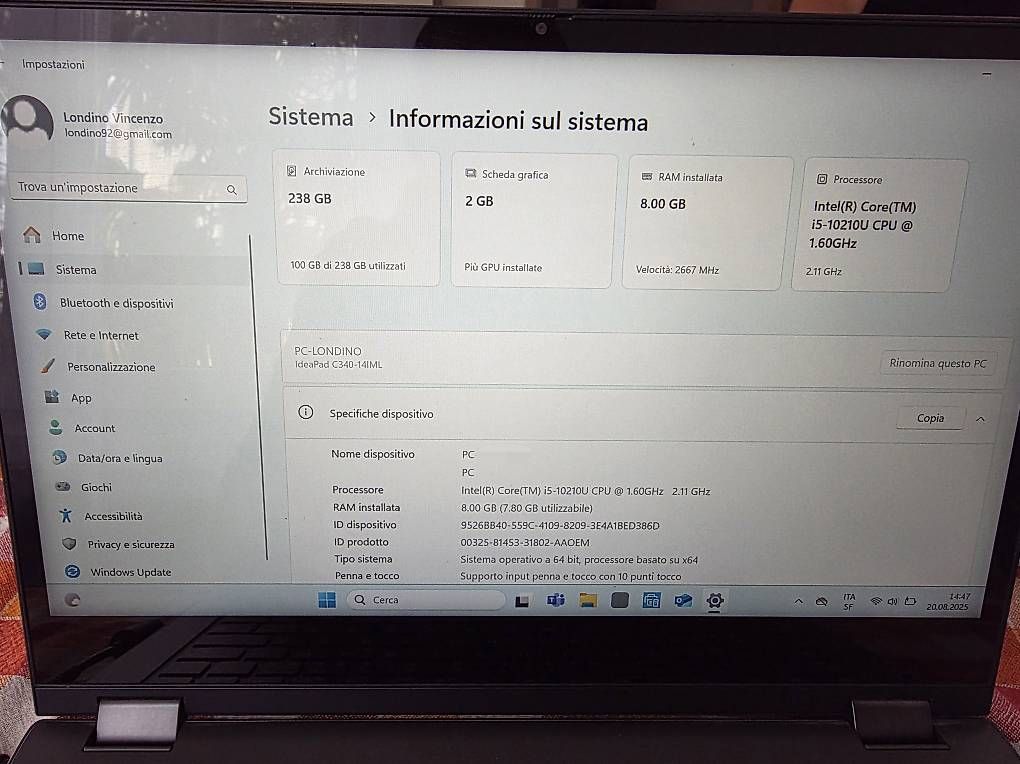Click the Processore info card
The height and width of the screenshot is (764, 1020).
880,225
